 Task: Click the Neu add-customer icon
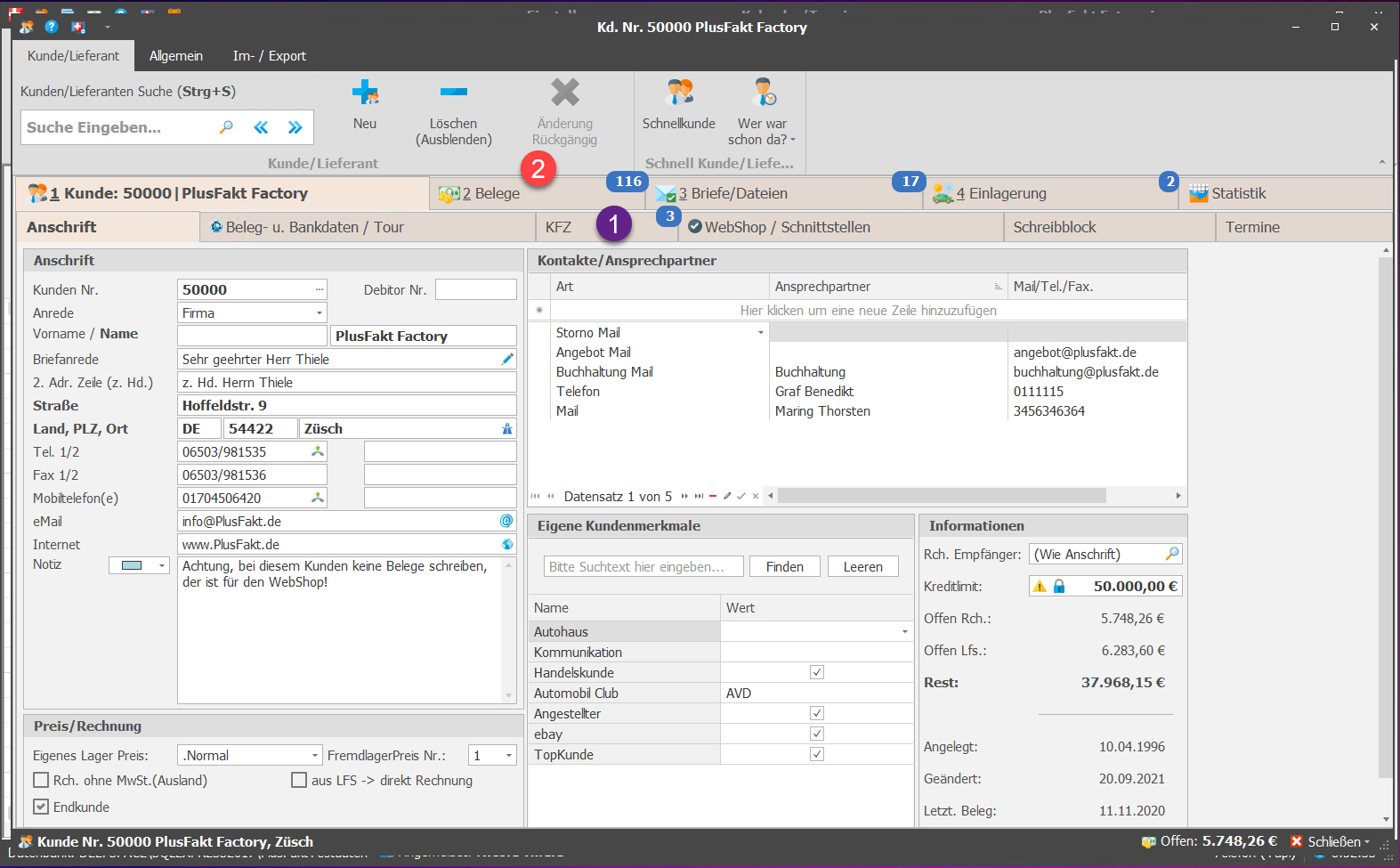365,92
